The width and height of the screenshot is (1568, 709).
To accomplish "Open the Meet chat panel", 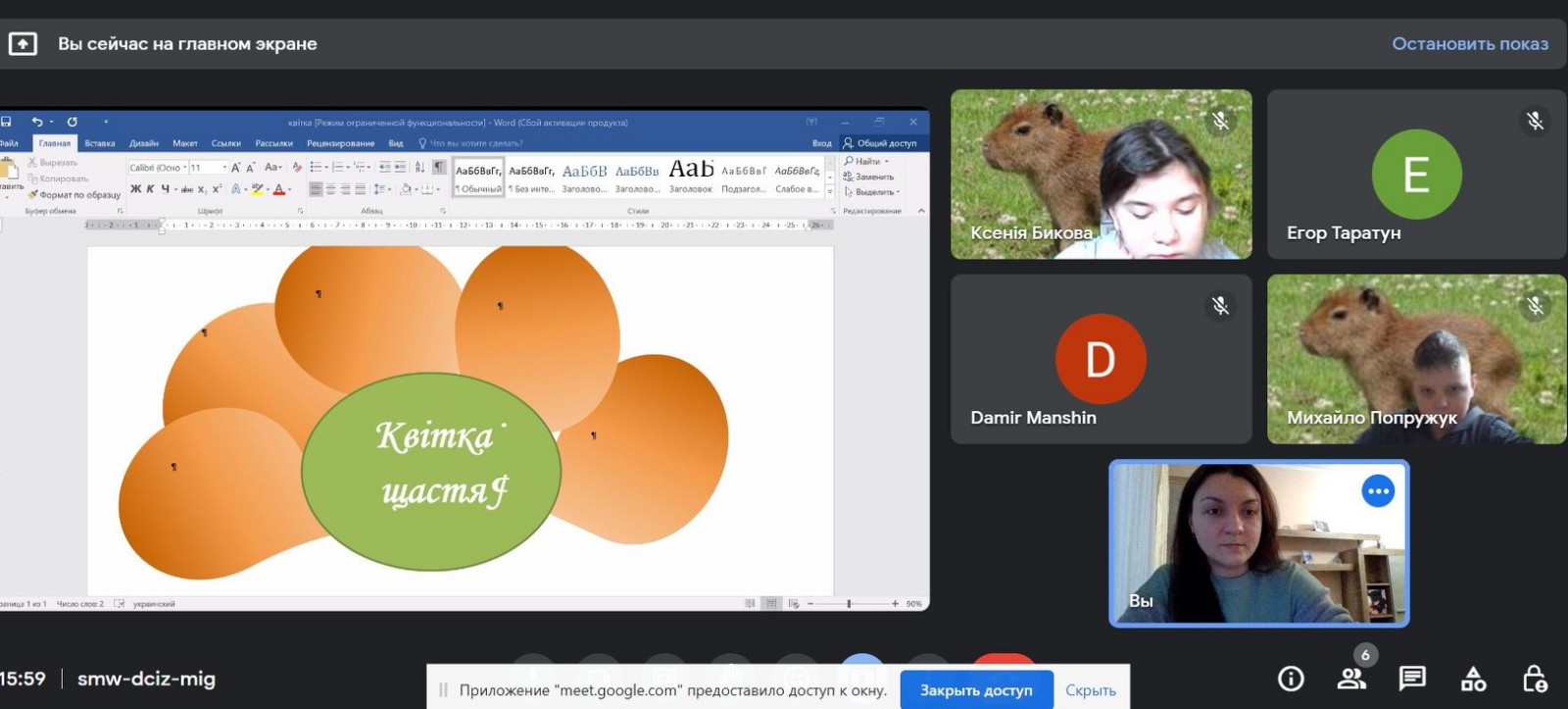I will (1412, 678).
